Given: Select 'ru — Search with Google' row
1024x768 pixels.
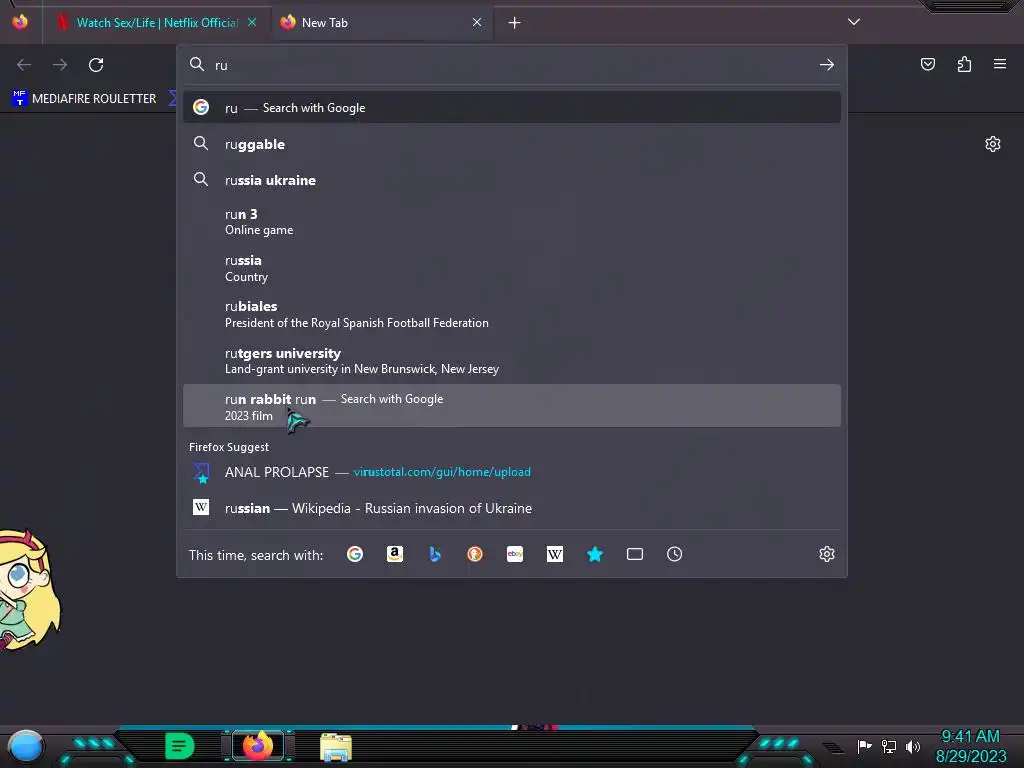Looking at the screenshot, I should coord(512,108).
